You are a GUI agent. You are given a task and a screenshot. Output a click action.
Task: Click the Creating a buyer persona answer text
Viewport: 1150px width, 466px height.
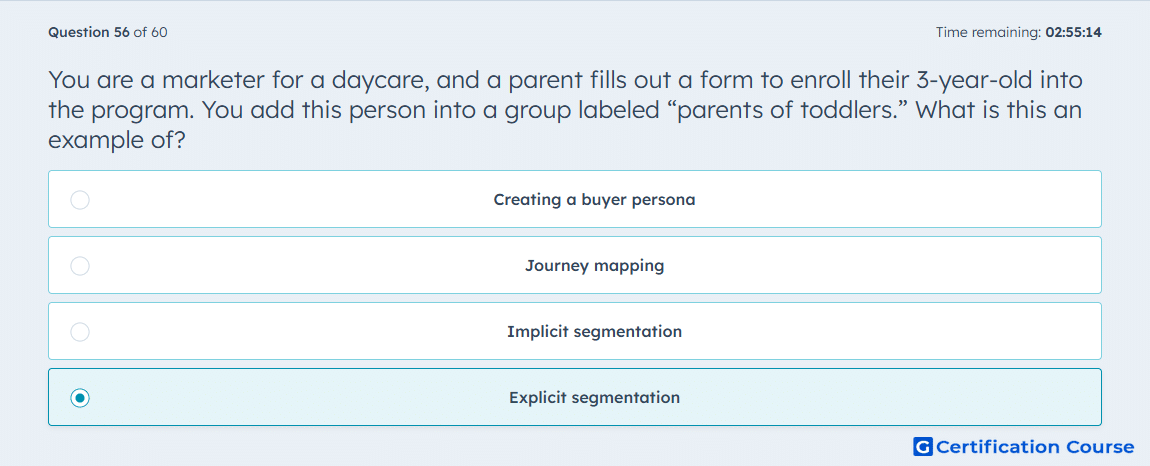pyautogui.click(x=594, y=200)
